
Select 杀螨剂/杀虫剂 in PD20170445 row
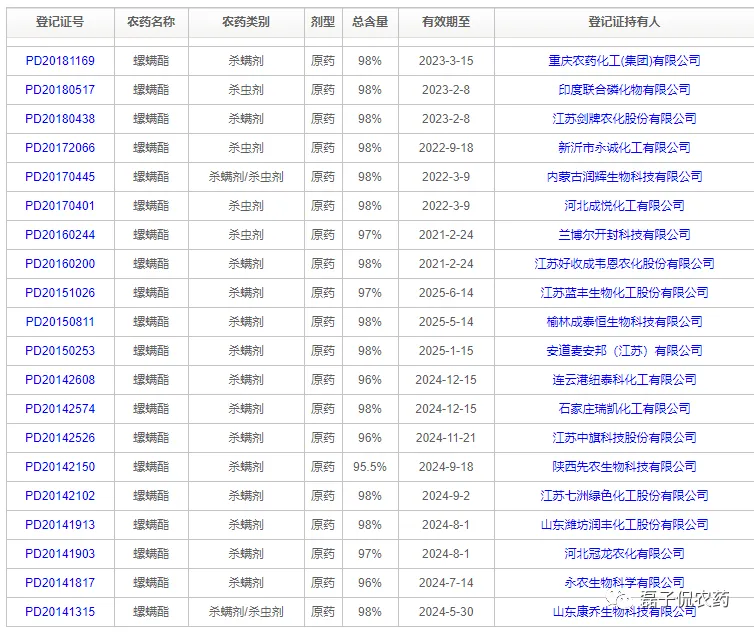coord(246,177)
